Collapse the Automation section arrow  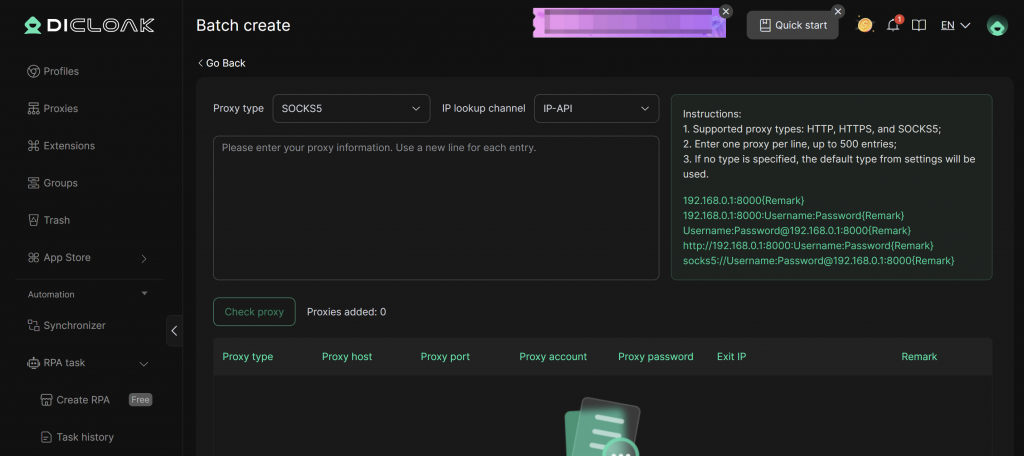click(x=144, y=294)
